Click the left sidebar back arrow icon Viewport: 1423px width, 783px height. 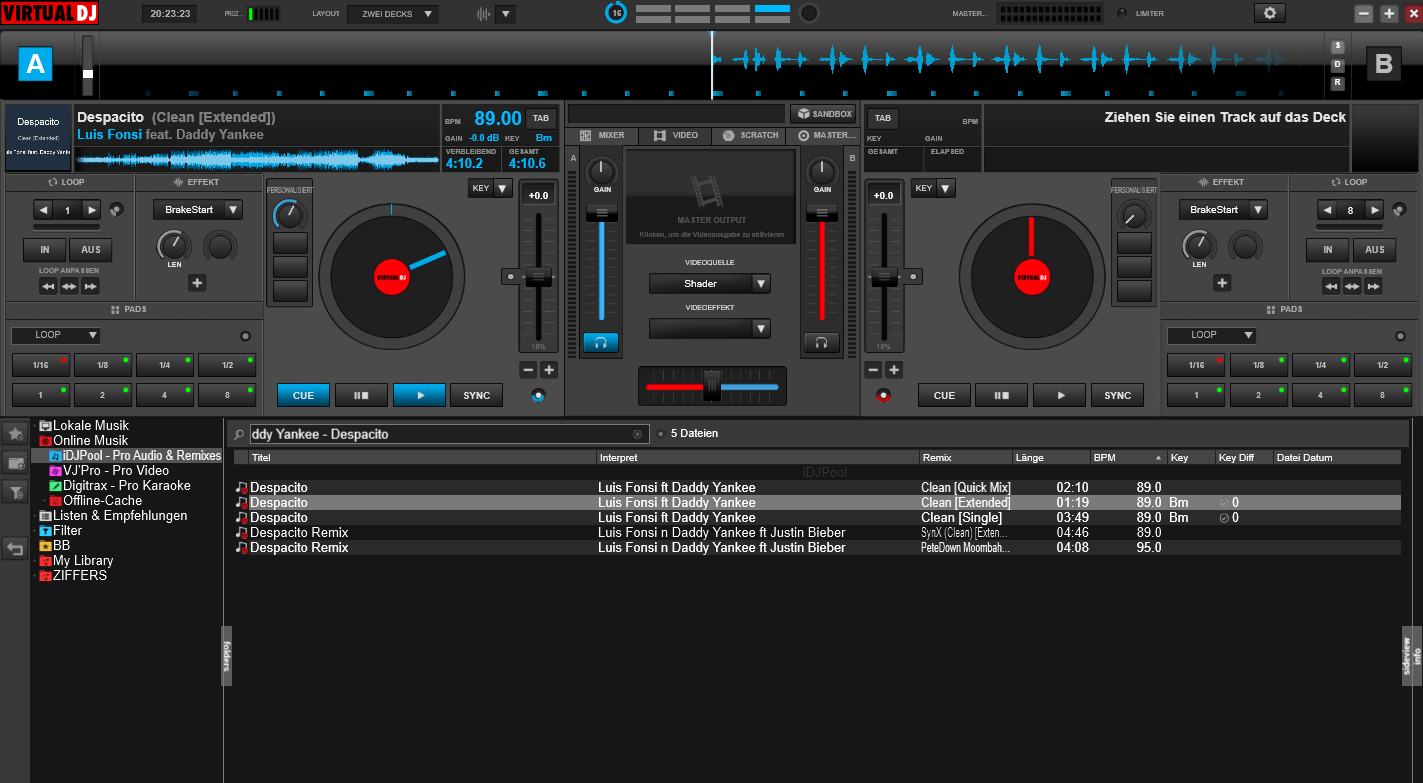point(15,548)
